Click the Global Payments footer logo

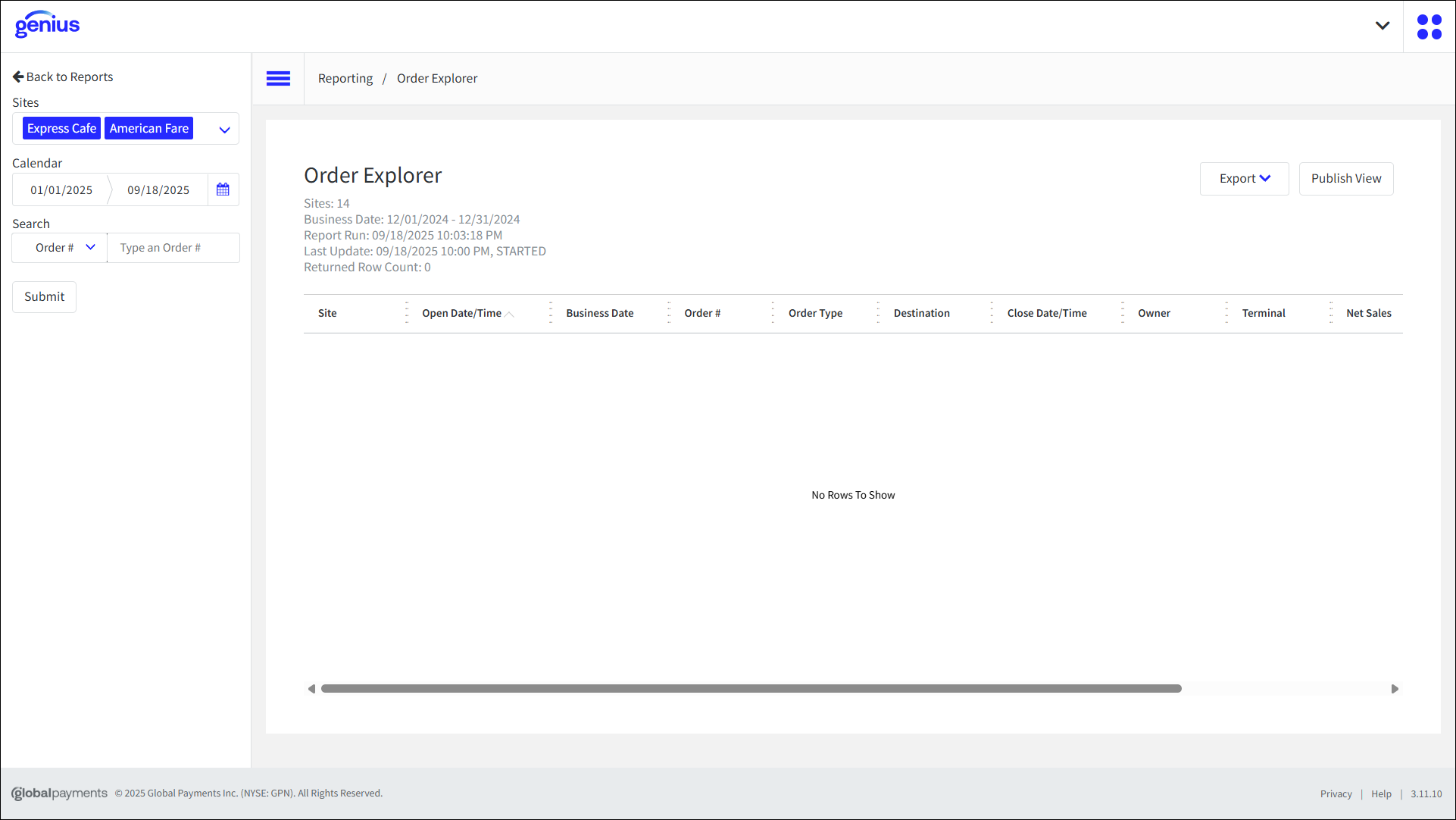(x=58, y=793)
